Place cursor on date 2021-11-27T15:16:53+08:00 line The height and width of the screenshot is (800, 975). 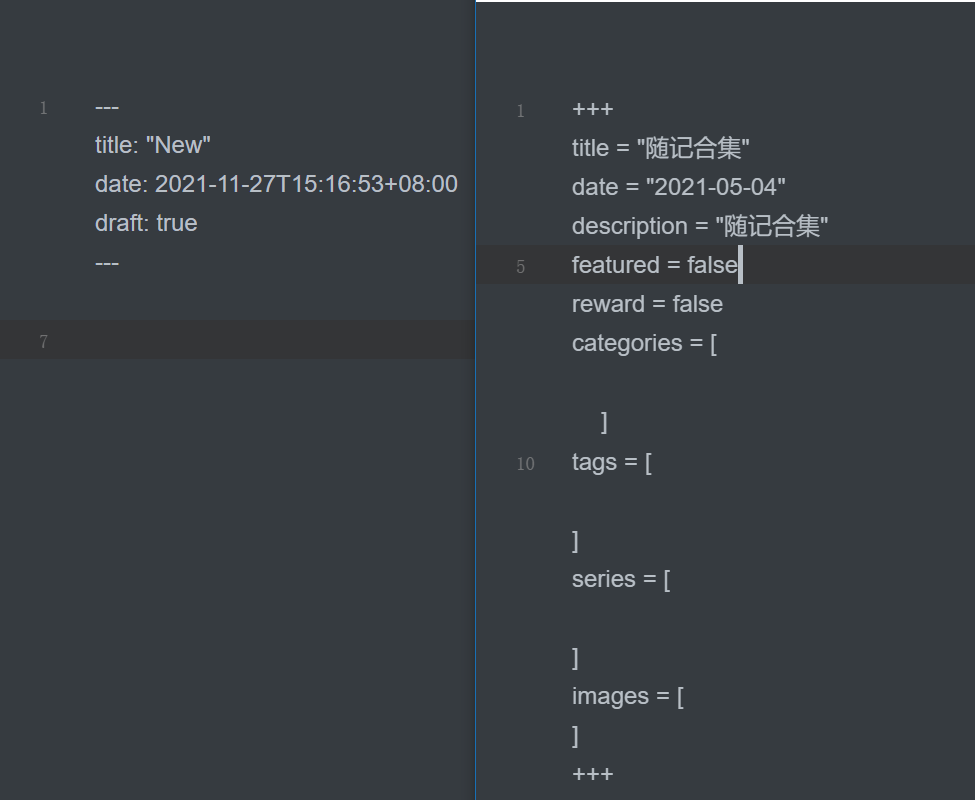click(x=275, y=185)
